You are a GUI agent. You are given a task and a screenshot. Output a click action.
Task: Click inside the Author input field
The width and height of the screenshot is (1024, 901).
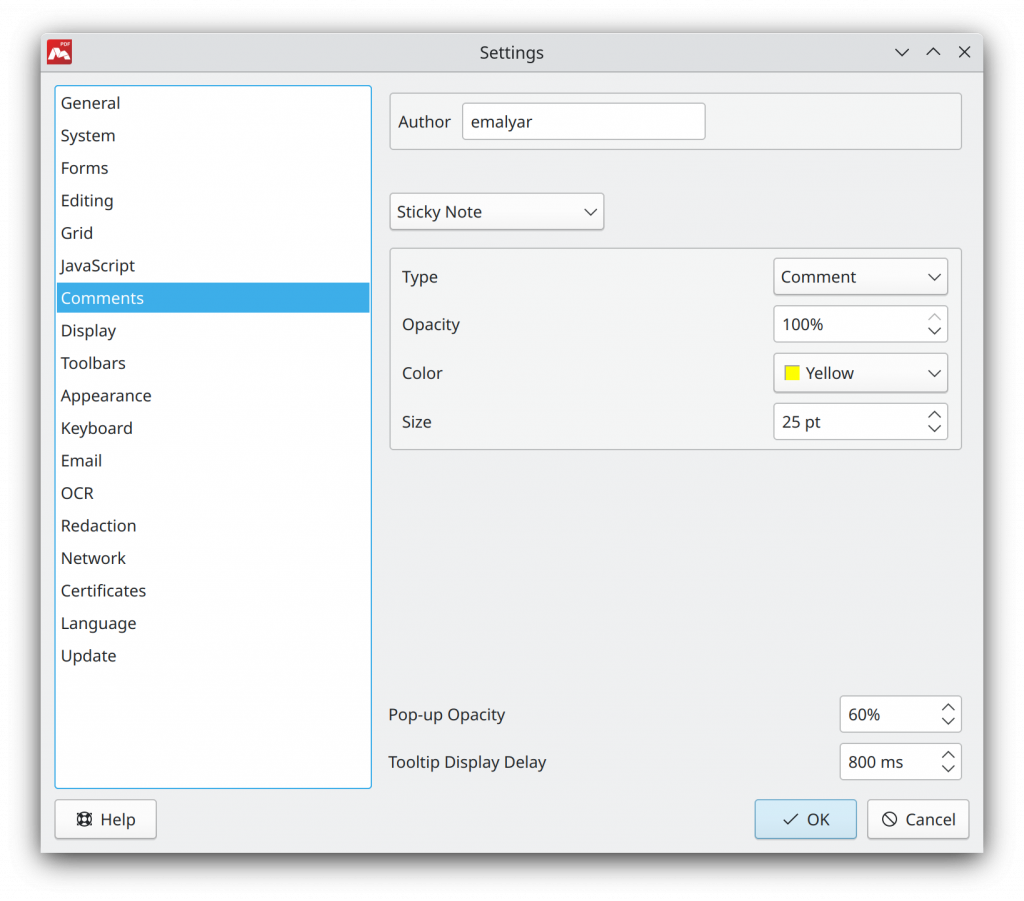(583, 121)
